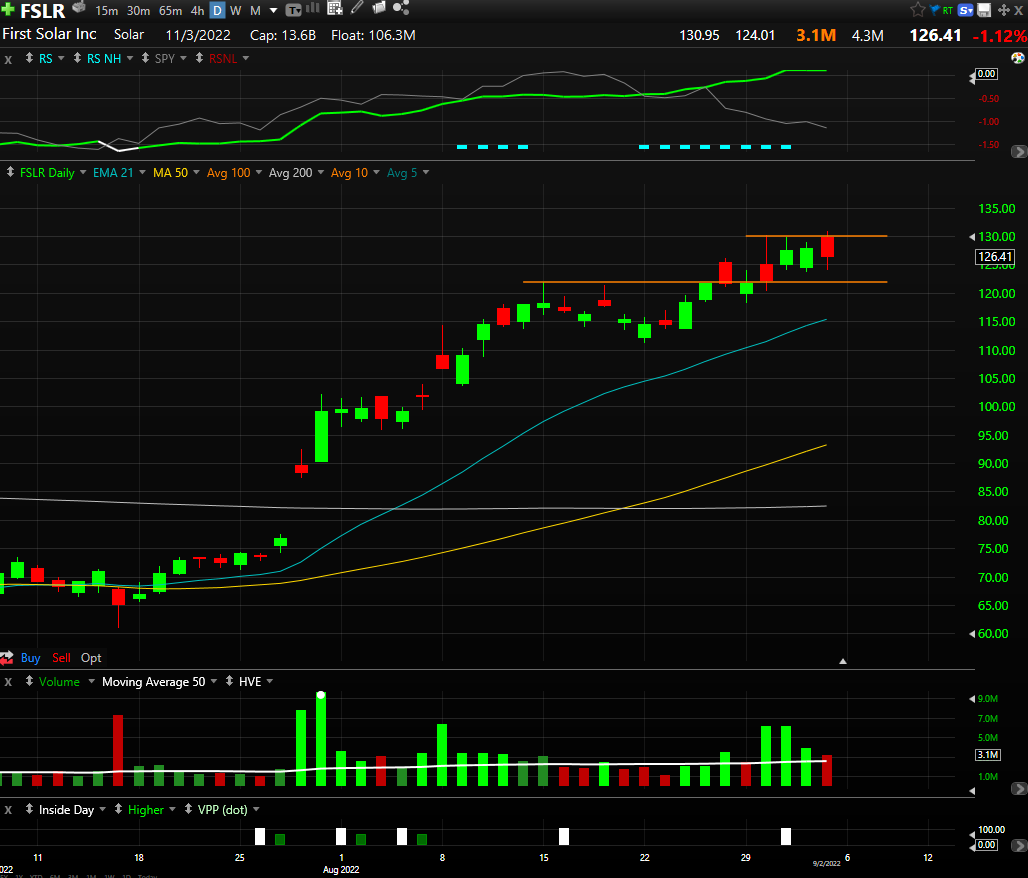Close the RS indicator pane with x
Image resolution: width=1028 pixels, height=878 pixels.
click(8, 59)
